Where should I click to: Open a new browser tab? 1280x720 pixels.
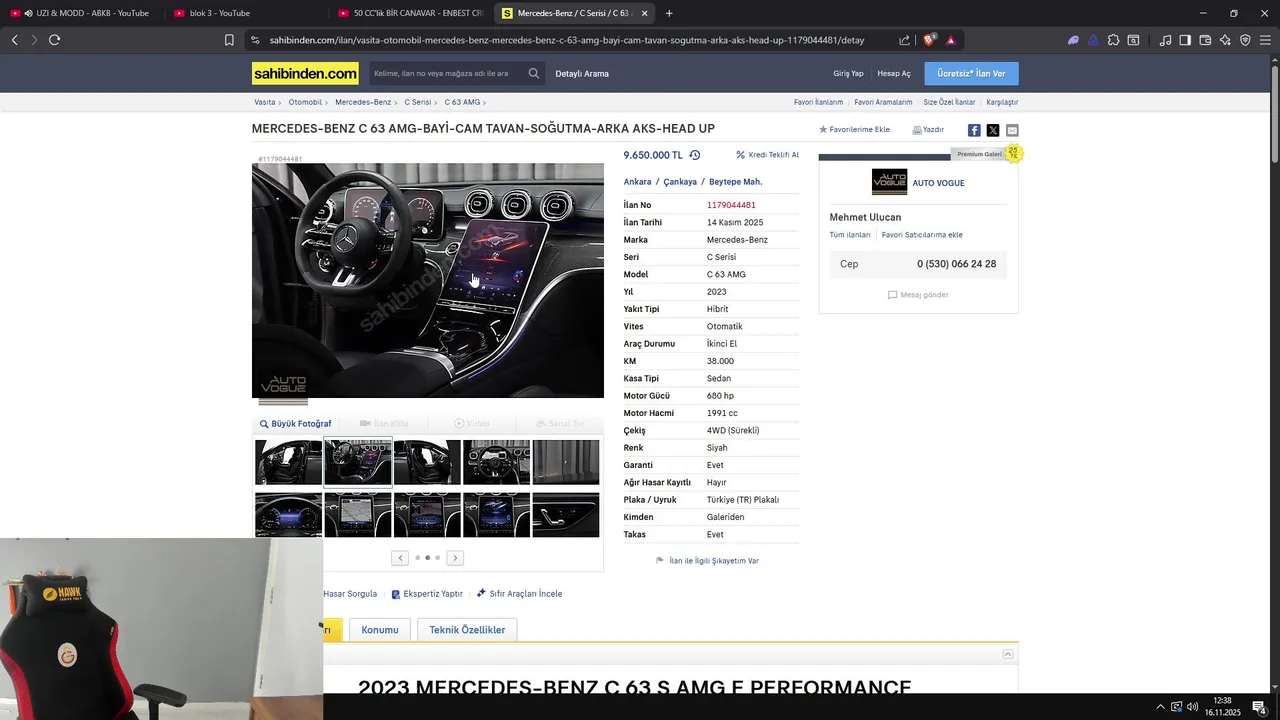669,13
